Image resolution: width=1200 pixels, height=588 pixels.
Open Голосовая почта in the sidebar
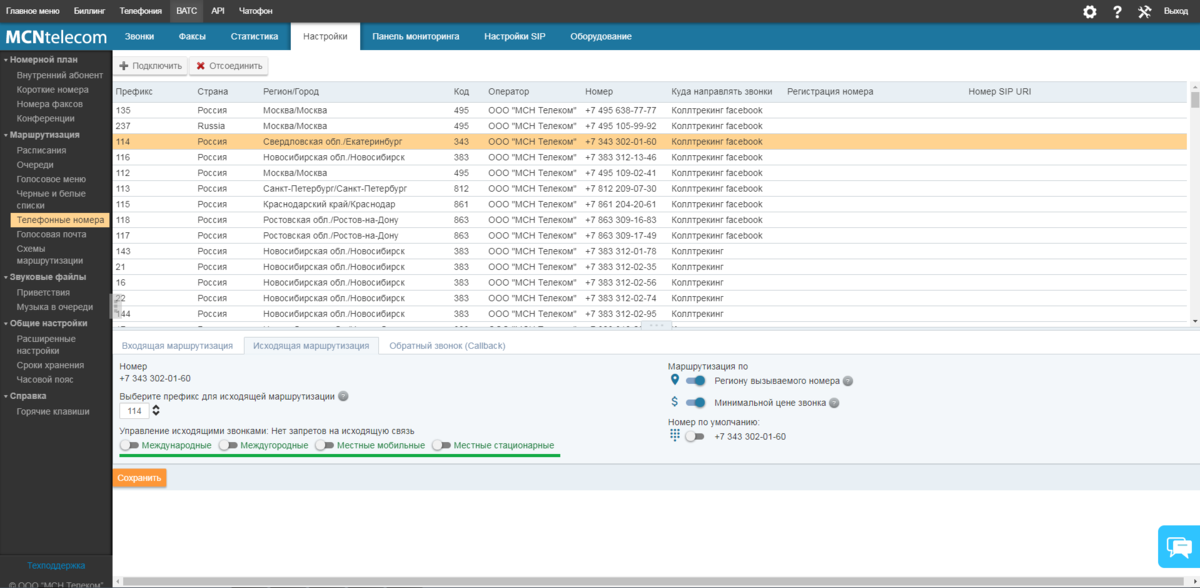click(51, 233)
